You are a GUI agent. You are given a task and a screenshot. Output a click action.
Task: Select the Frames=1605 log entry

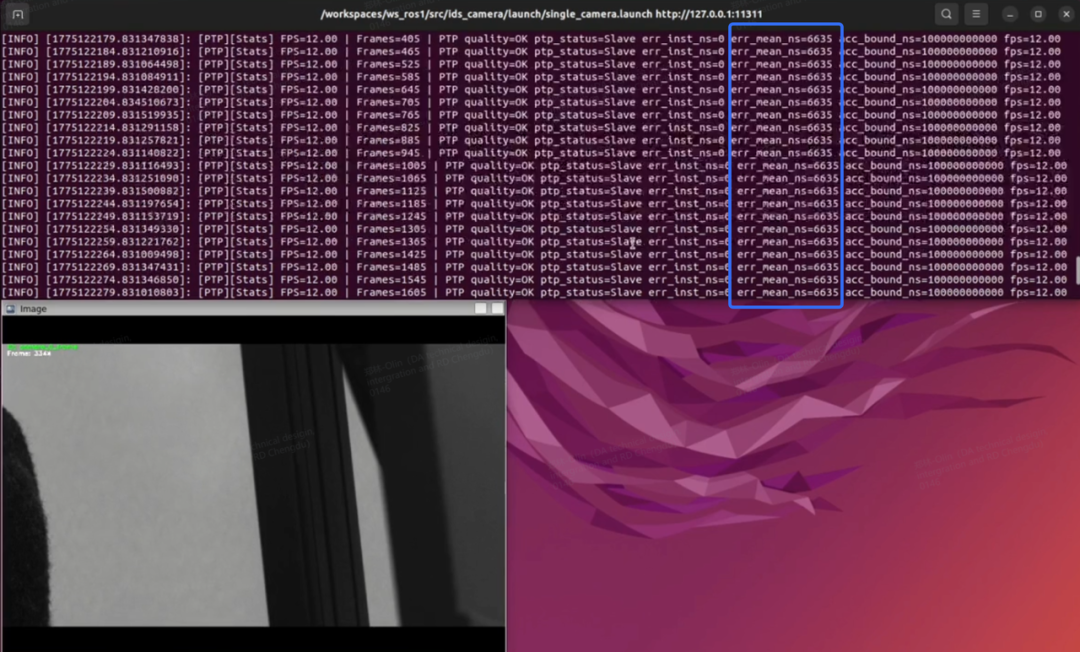390,294
